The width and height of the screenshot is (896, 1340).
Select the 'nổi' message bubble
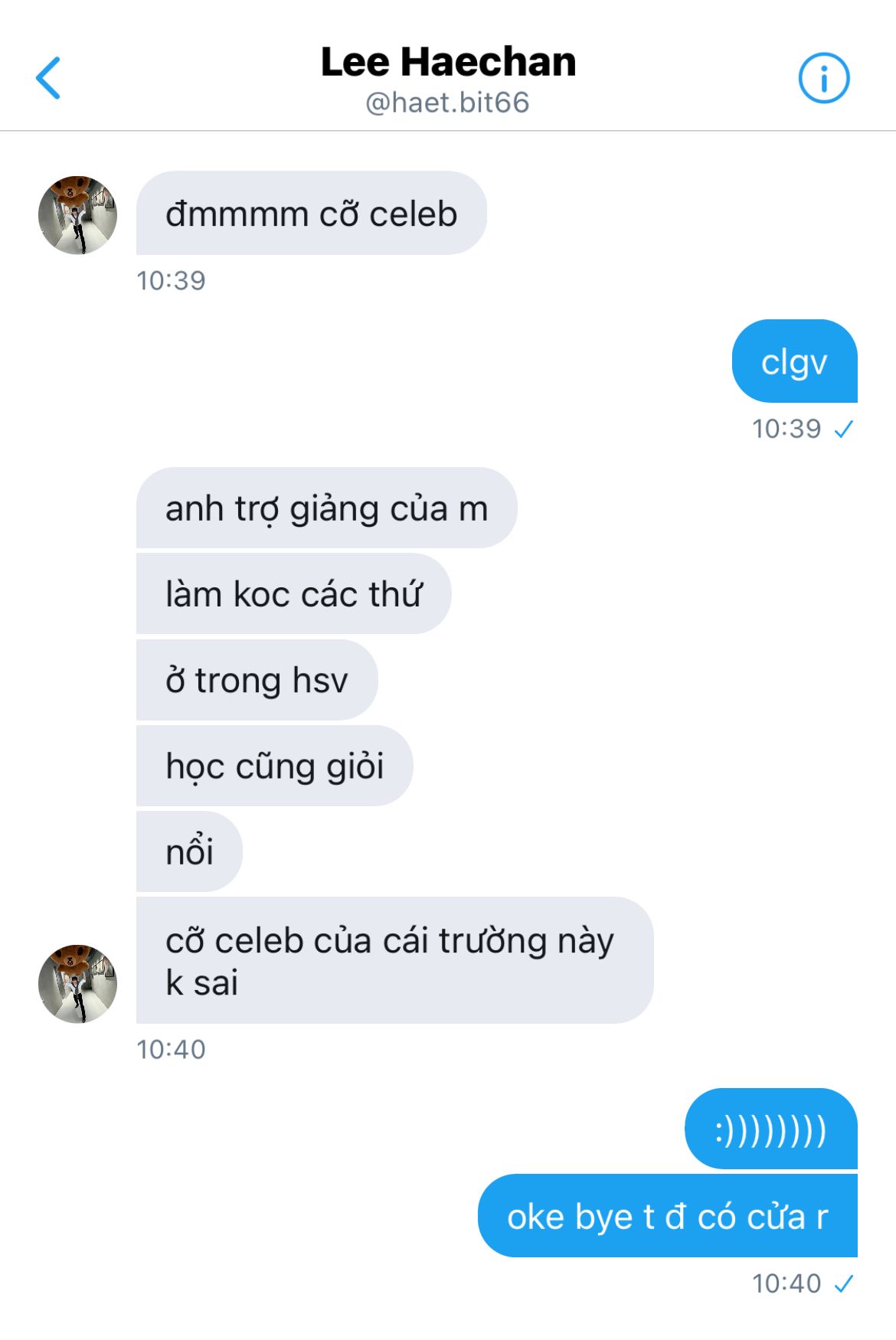(x=189, y=851)
